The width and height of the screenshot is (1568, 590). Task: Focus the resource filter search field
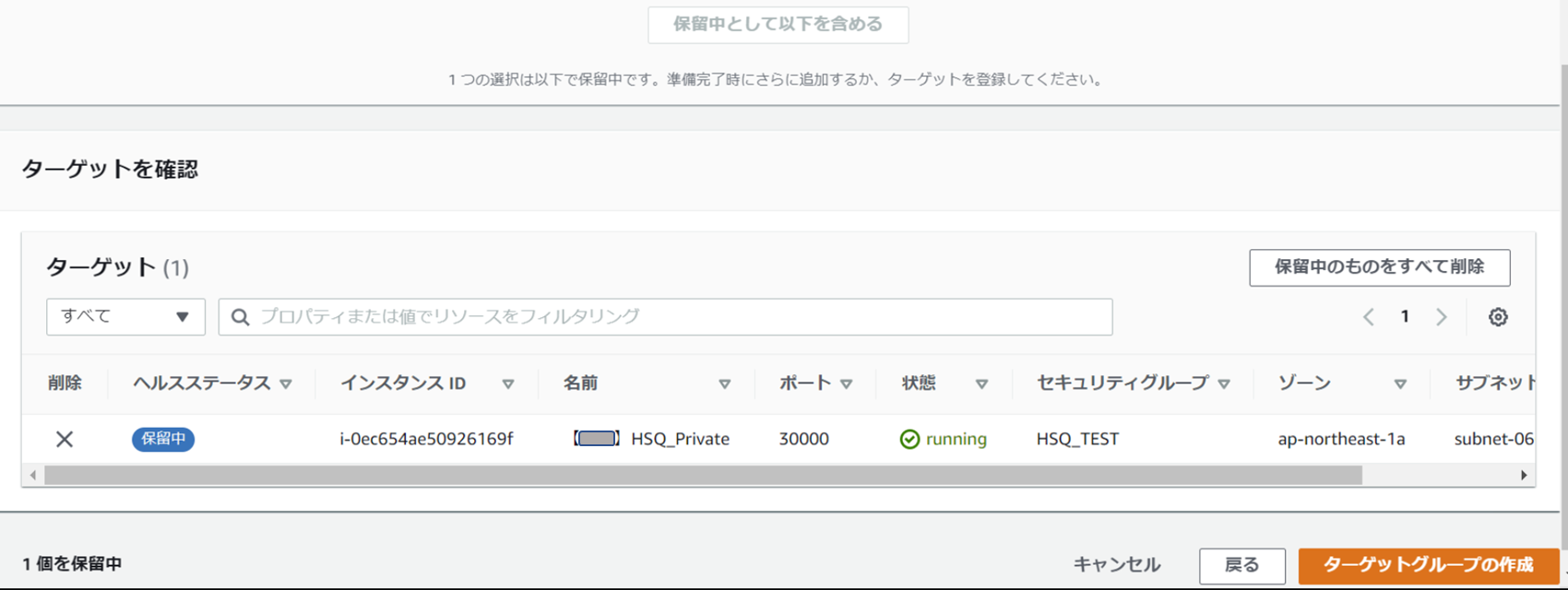pyautogui.click(x=665, y=317)
